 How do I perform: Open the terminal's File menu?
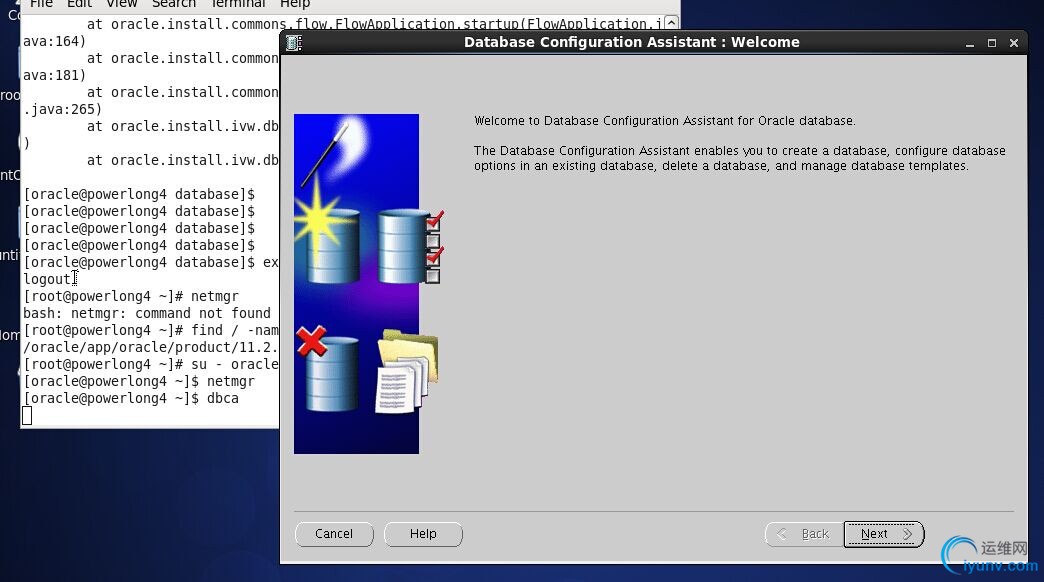[41, 4]
